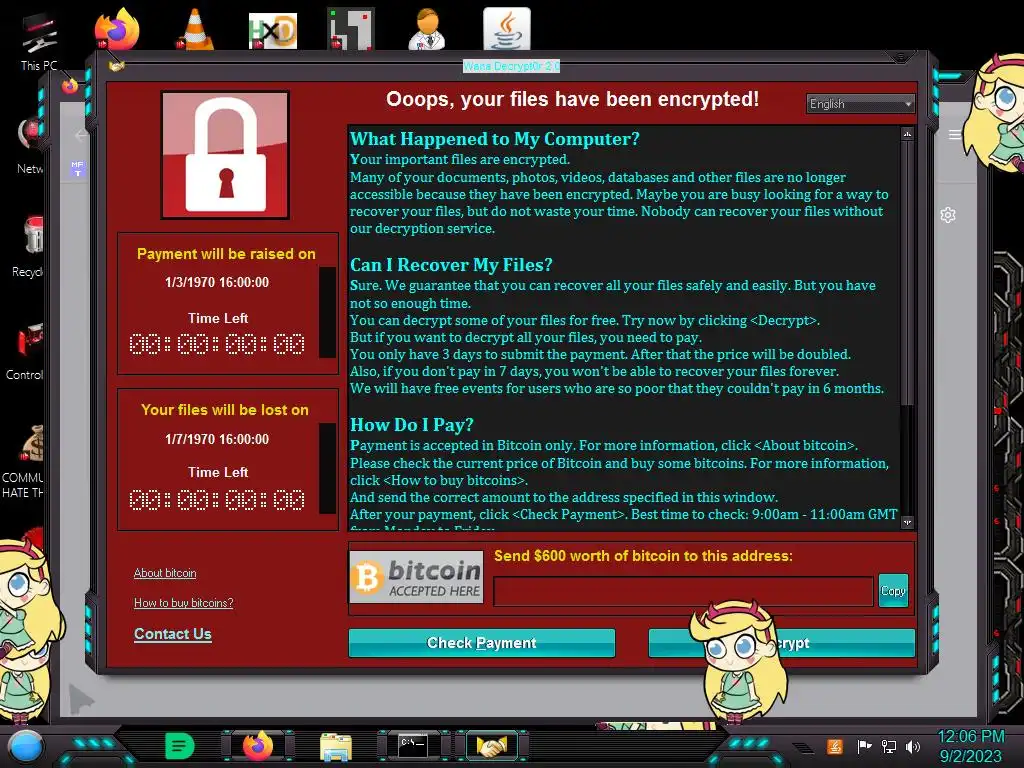Click the volume speaker tray icon

tap(913, 746)
